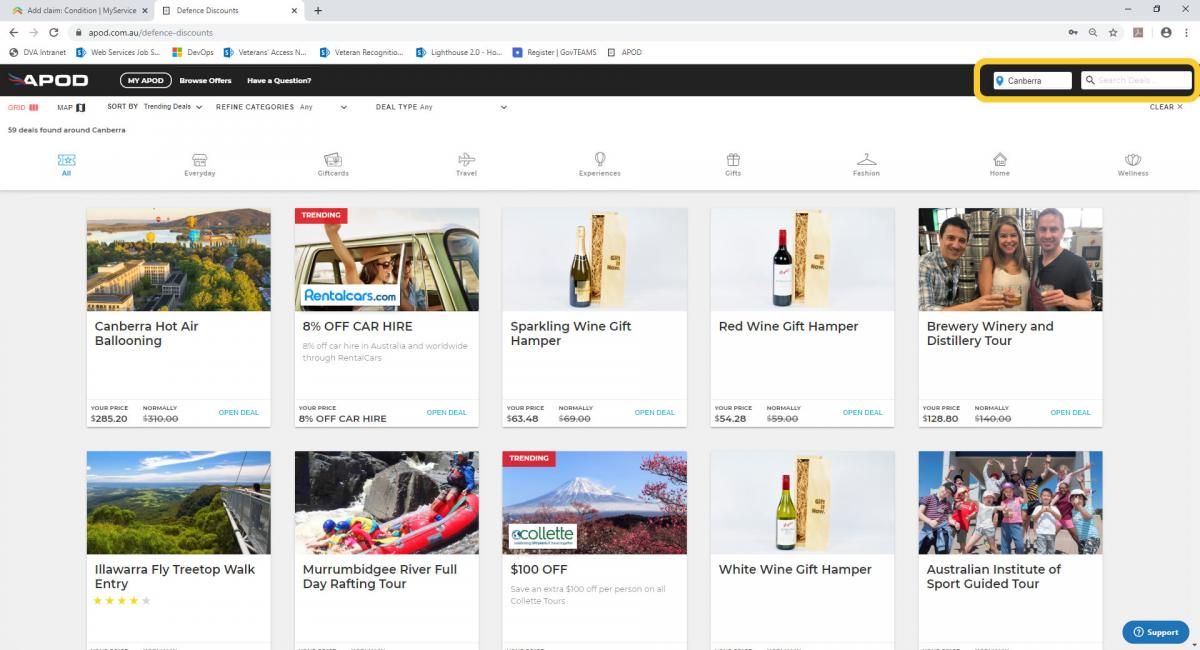Switch to MAP view
Image resolution: width=1200 pixels, height=650 pixels.
pos(71,107)
